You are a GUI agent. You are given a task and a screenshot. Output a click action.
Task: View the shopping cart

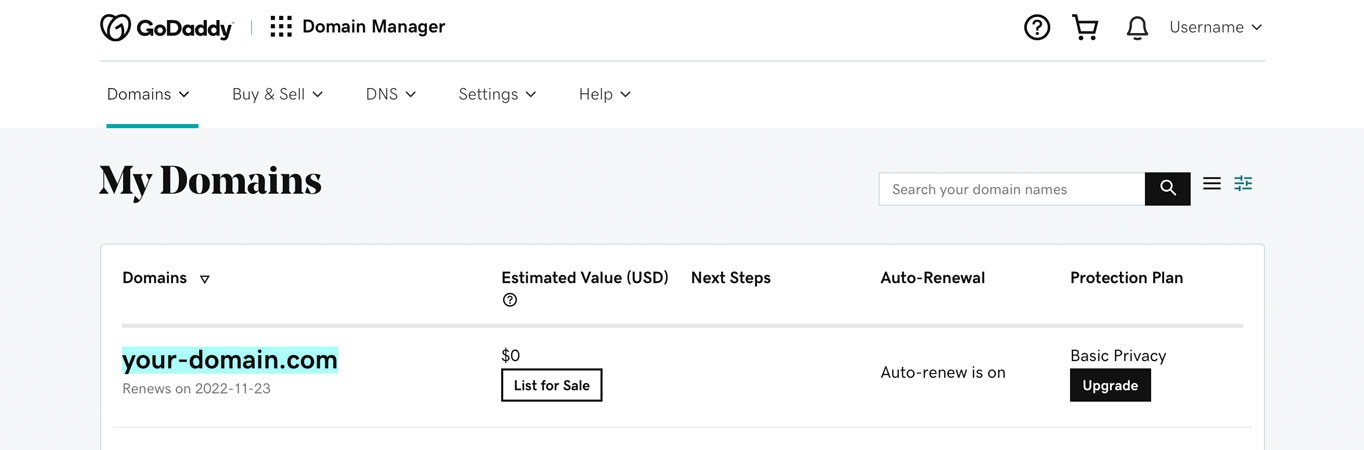pos(1085,27)
